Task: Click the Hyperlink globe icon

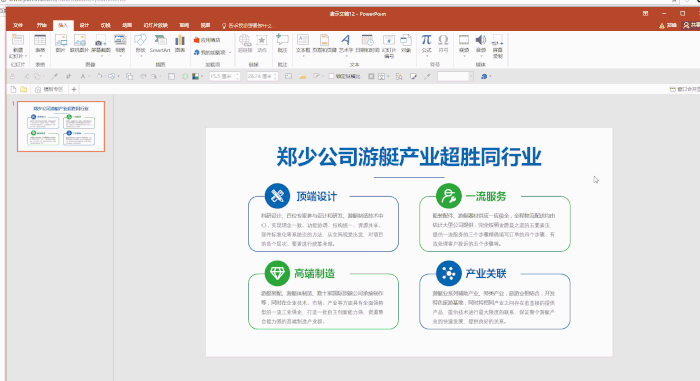Action: (245, 40)
